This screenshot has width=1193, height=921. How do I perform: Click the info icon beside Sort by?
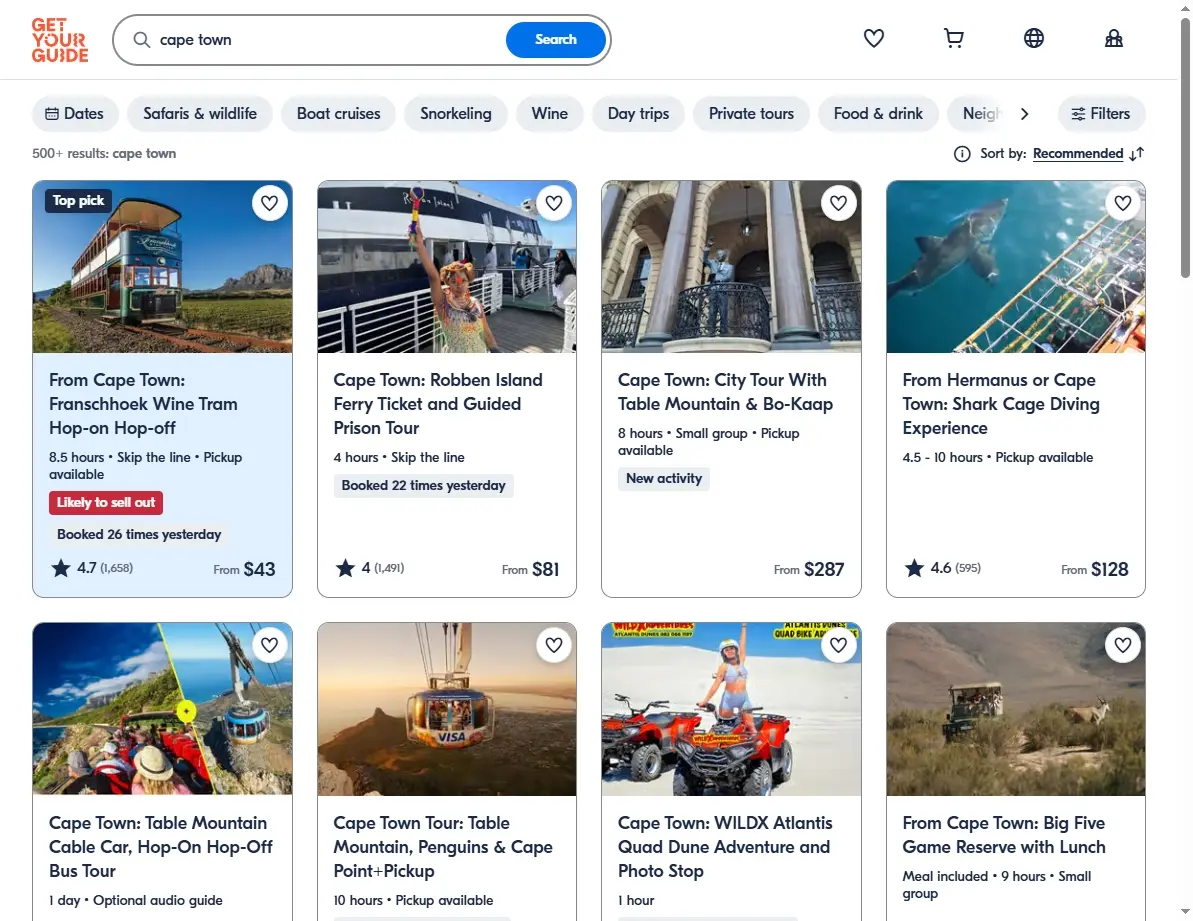(x=962, y=154)
